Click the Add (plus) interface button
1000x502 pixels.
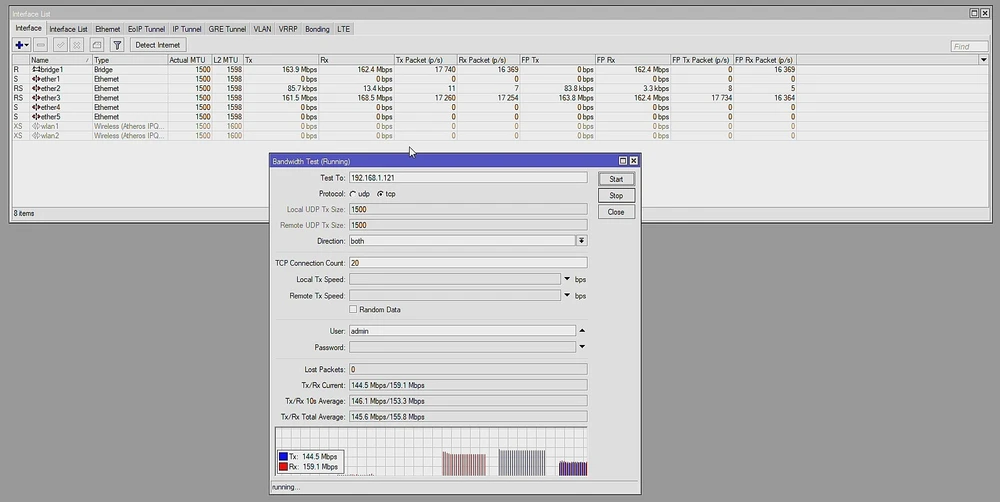(x=20, y=45)
